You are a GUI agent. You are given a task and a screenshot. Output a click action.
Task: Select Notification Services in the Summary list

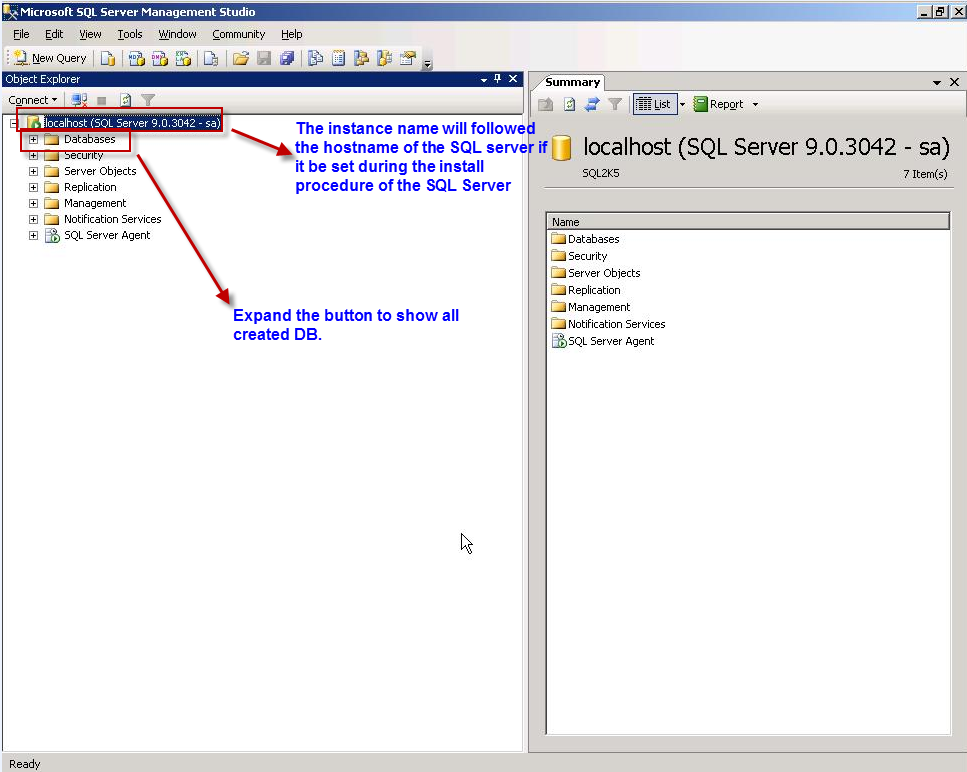616,324
